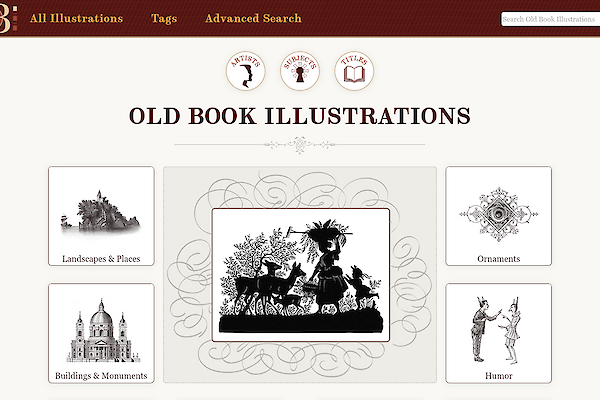Click the site logo in header corner
Image resolution: width=600 pixels, height=400 pixels.
coord(8,18)
